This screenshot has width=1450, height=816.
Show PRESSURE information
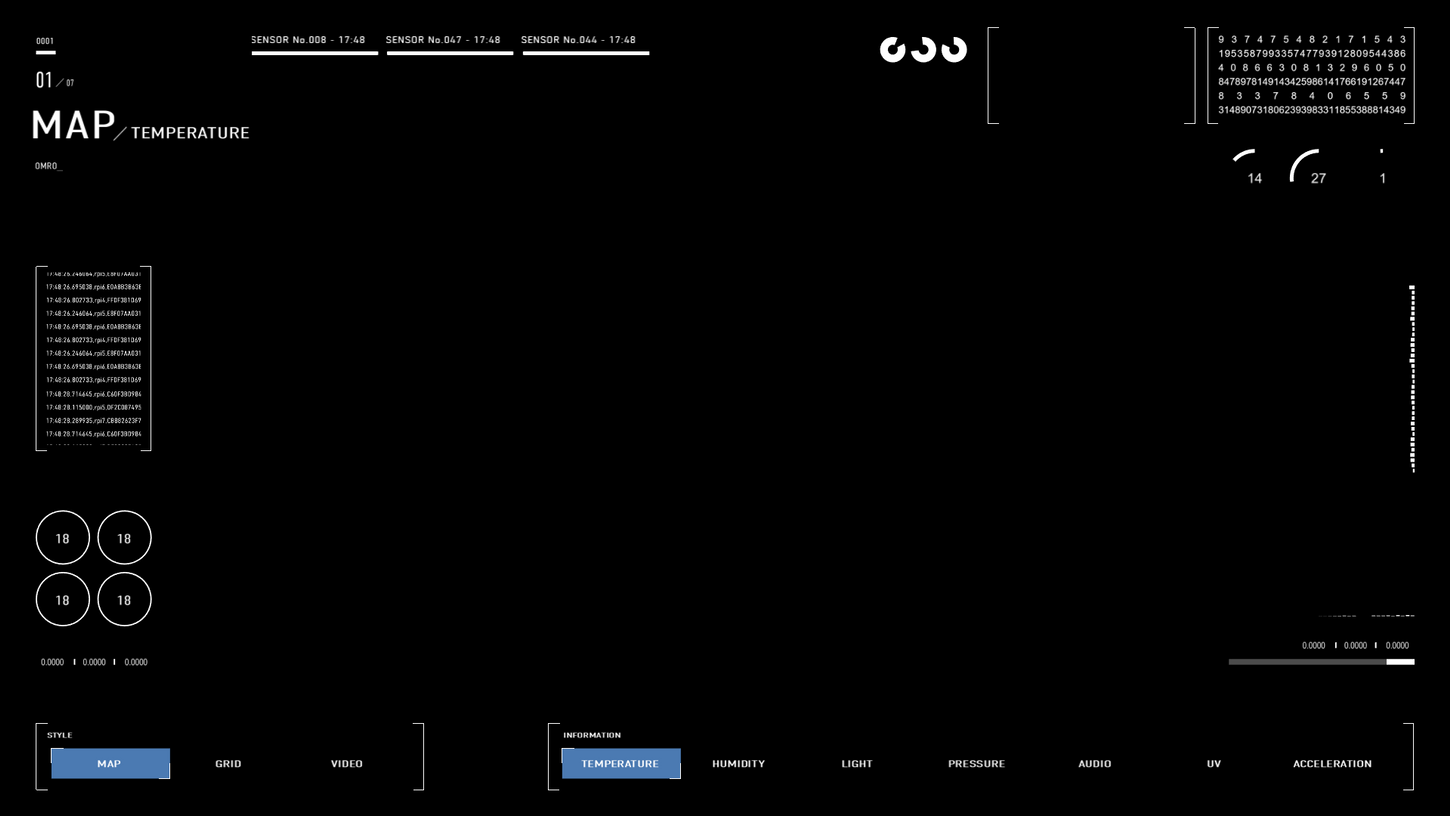pos(976,763)
